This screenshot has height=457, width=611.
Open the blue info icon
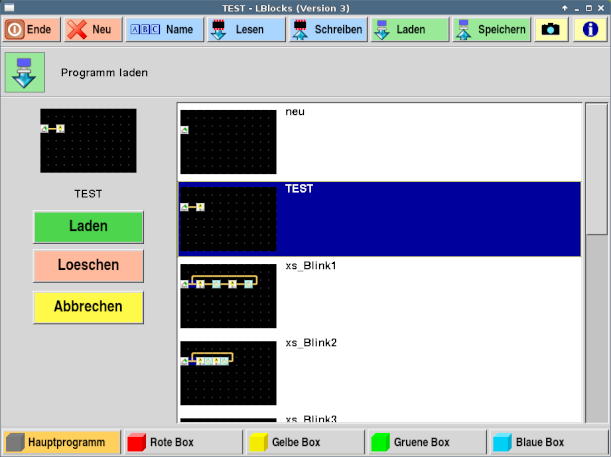587,29
